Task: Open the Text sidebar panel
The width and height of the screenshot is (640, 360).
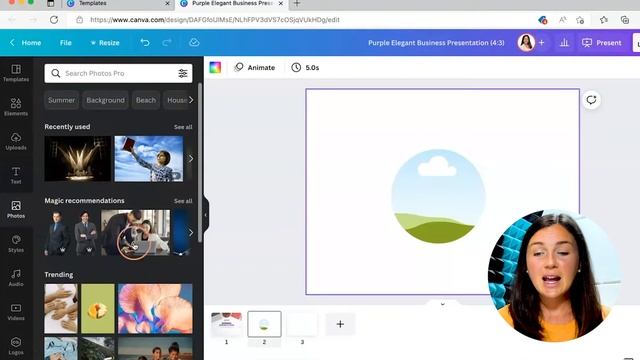Action: [x=16, y=175]
